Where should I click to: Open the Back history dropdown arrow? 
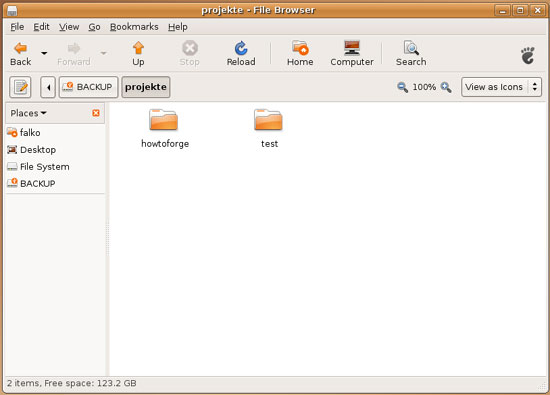point(44,53)
